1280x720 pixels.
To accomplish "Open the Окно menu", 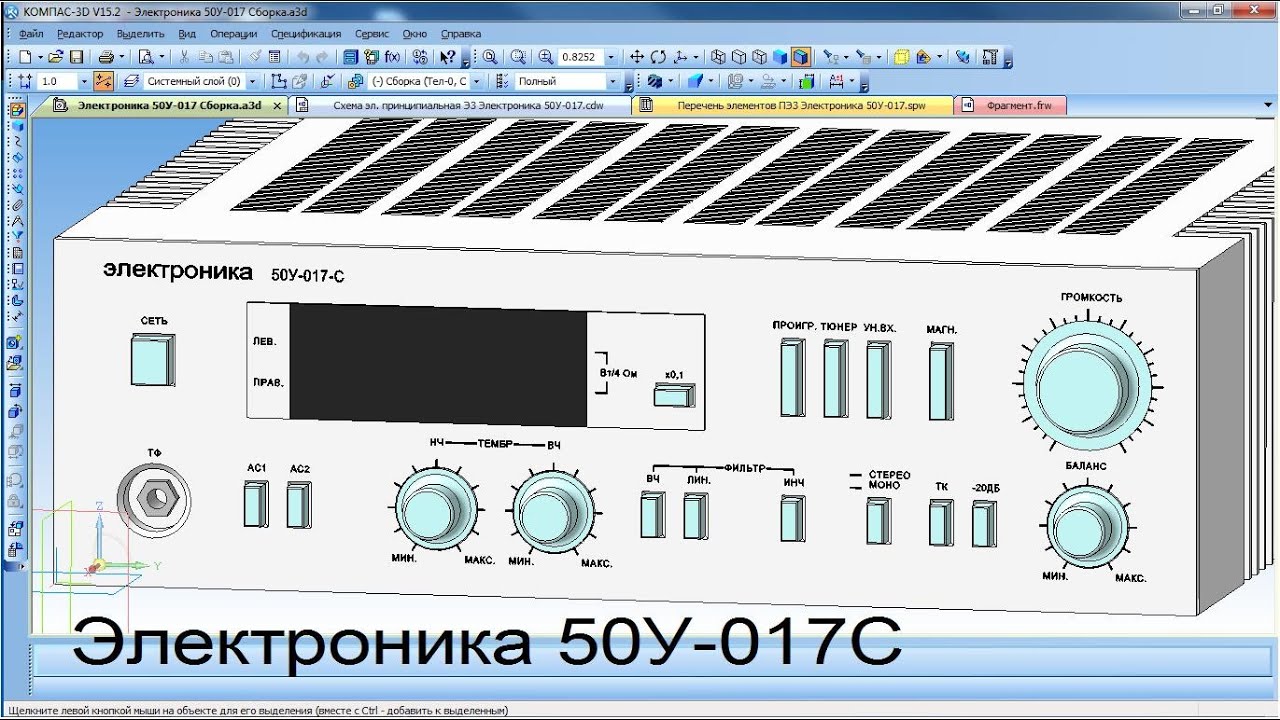I will (414, 34).
